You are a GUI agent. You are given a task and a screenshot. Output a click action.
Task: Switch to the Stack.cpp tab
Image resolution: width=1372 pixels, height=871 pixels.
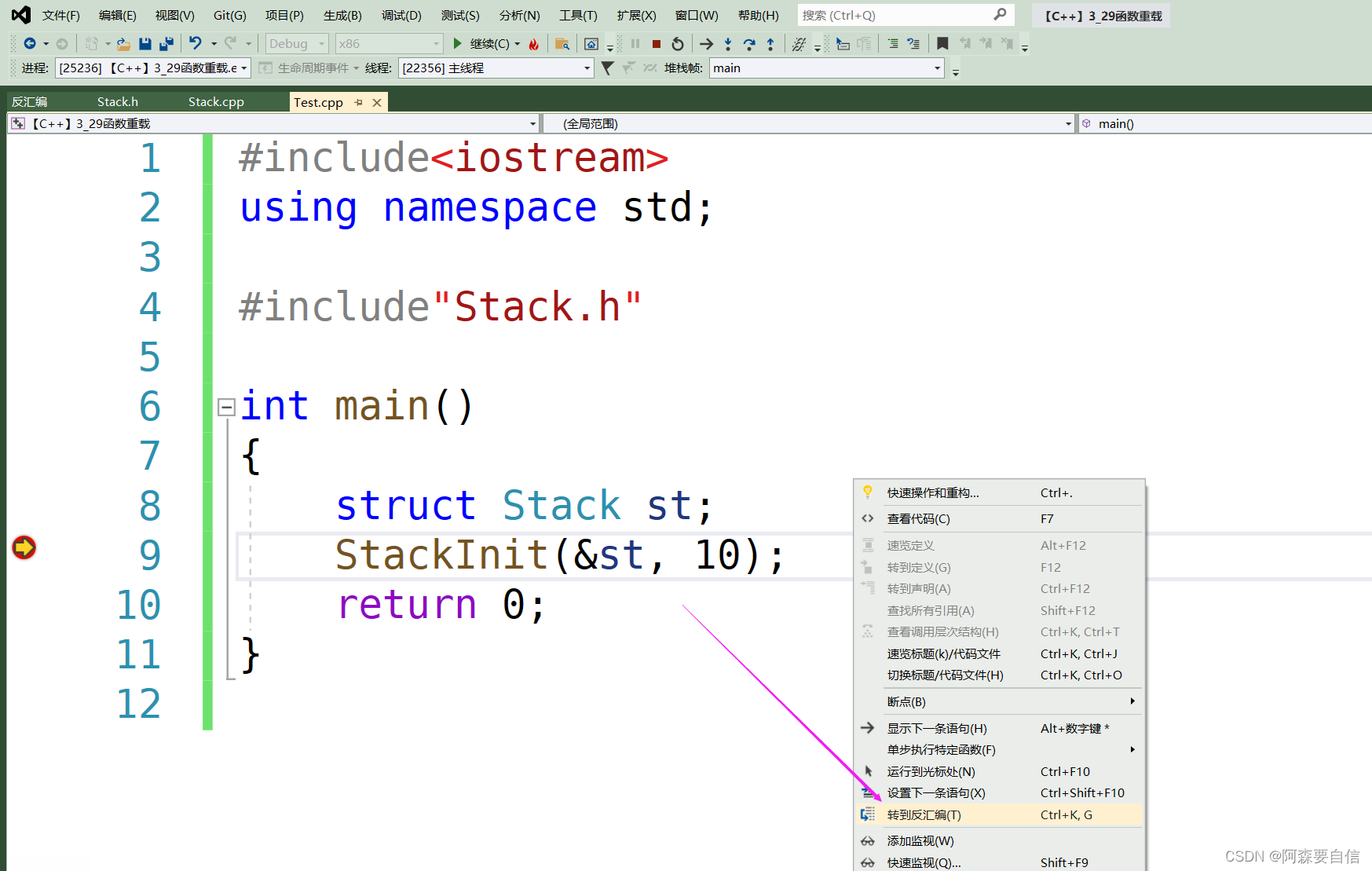click(216, 102)
